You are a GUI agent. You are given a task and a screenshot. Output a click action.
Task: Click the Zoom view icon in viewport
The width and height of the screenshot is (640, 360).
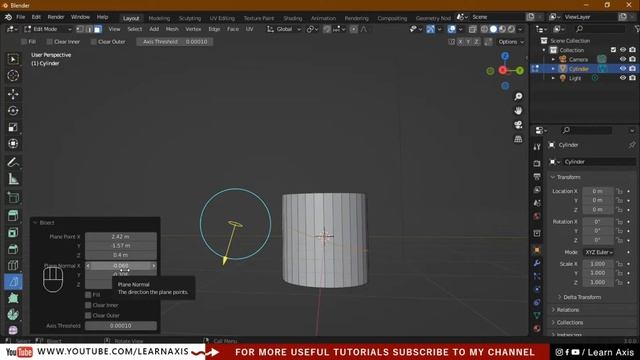coord(518,96)
